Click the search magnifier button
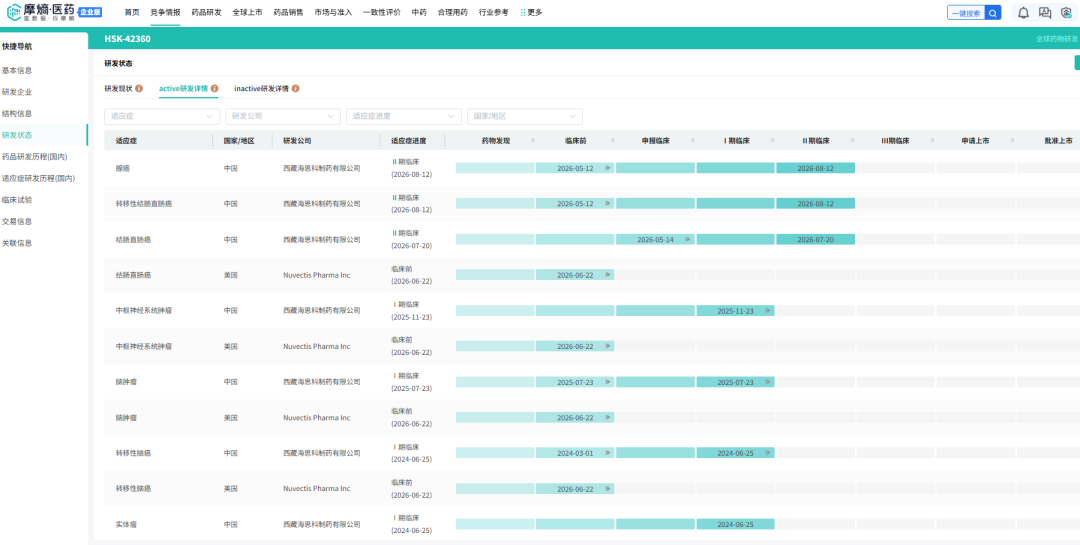 993,12
